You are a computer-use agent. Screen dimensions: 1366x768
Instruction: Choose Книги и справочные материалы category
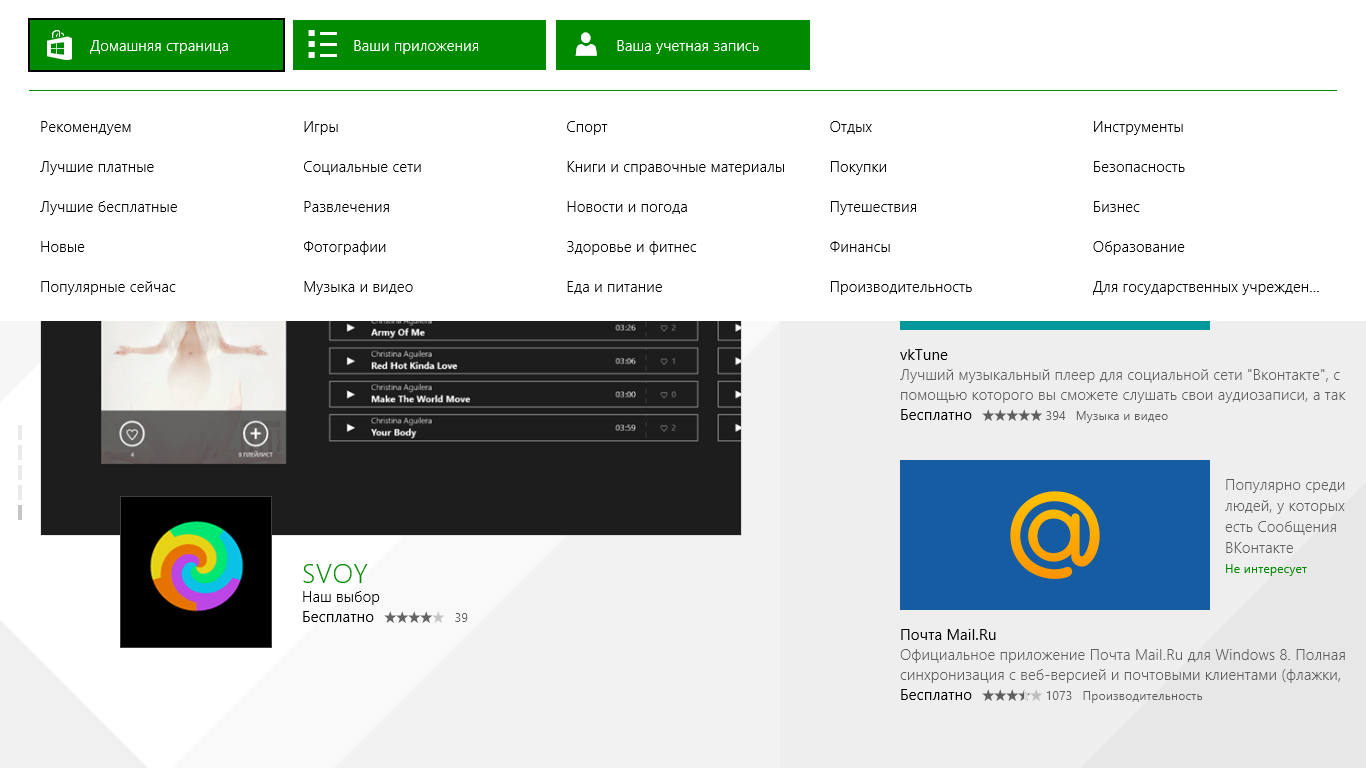pyautogui.click(x=675, y=167)
